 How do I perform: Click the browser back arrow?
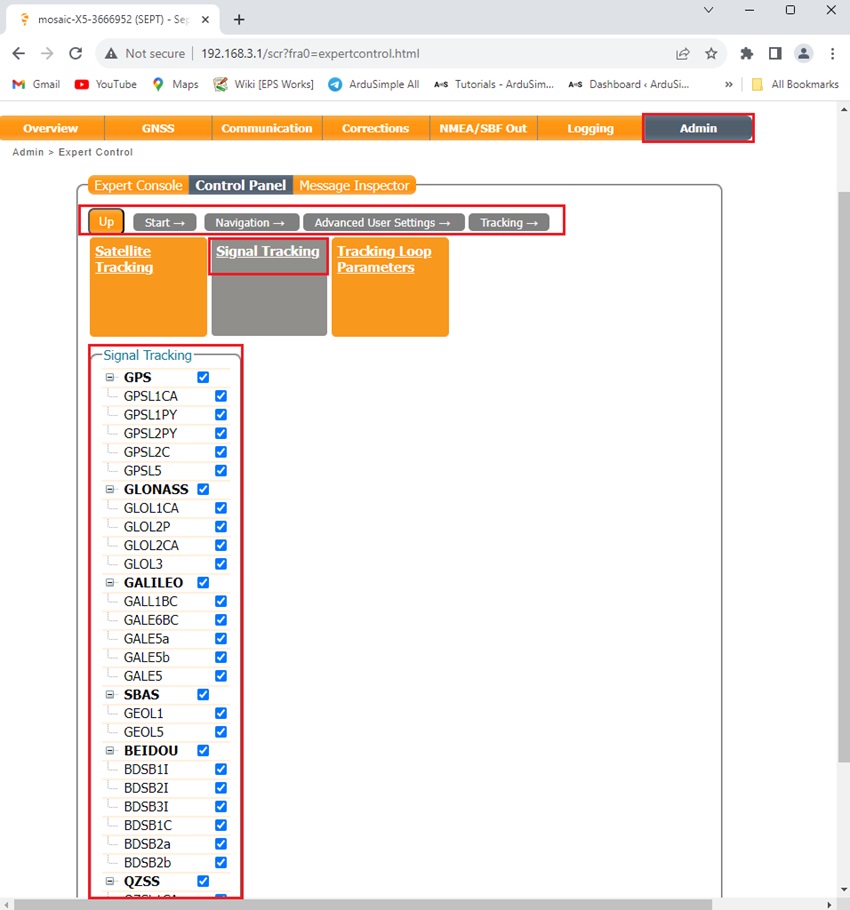pos(19,54)
